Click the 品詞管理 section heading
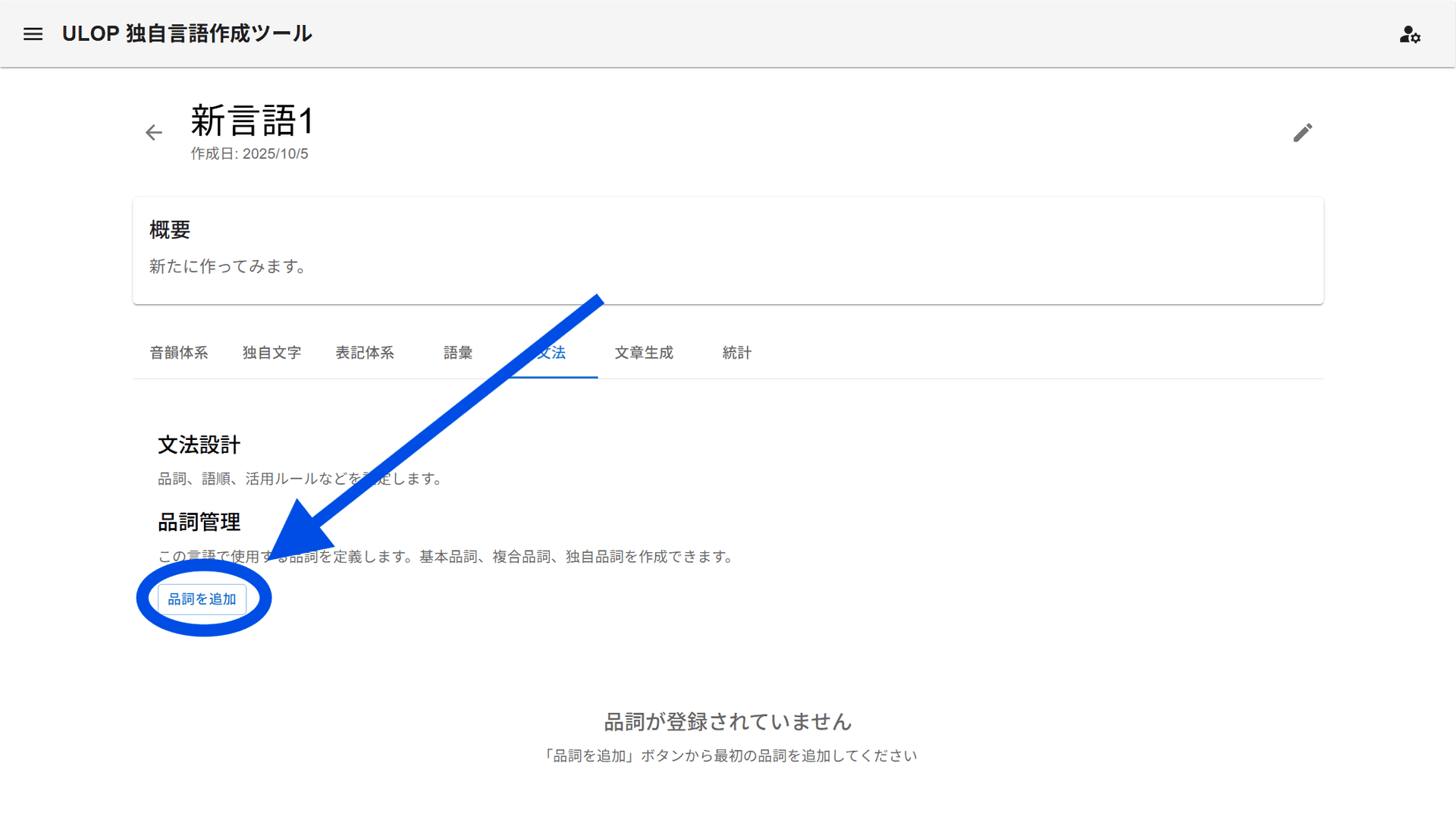The image size is (1456, 826). coord(199,523)
